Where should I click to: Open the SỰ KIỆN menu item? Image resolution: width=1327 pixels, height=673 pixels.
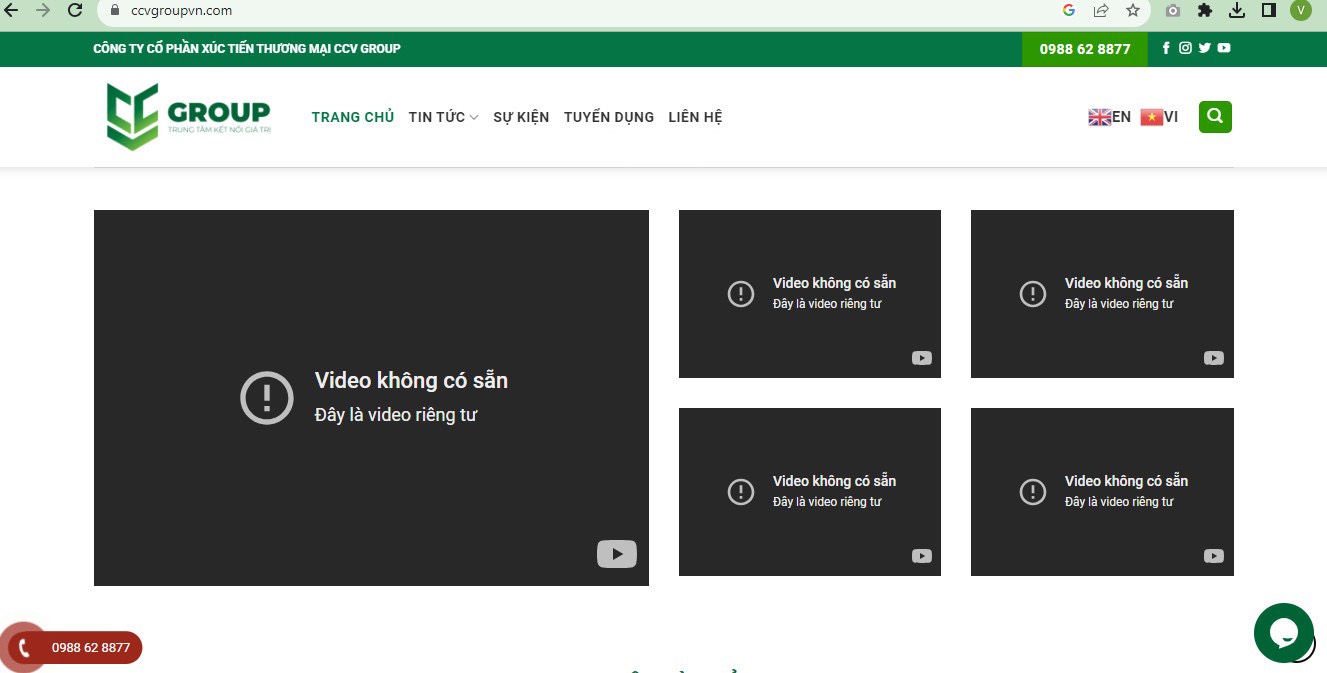(x=521, y=117)
